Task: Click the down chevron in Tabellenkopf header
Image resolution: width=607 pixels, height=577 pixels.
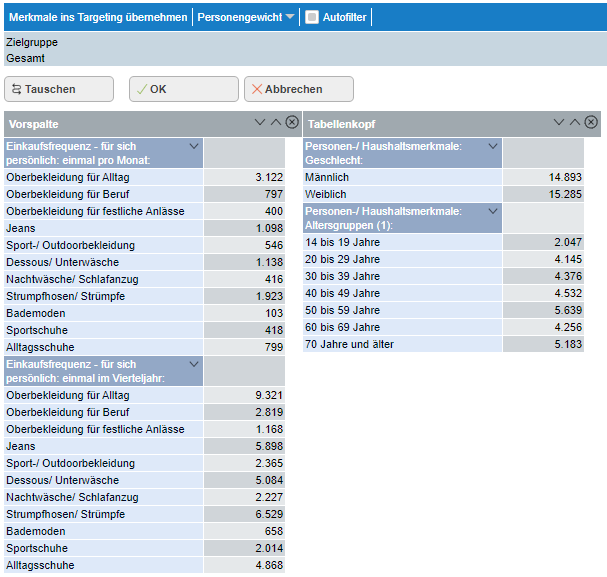Action: (x=559, y=123)
